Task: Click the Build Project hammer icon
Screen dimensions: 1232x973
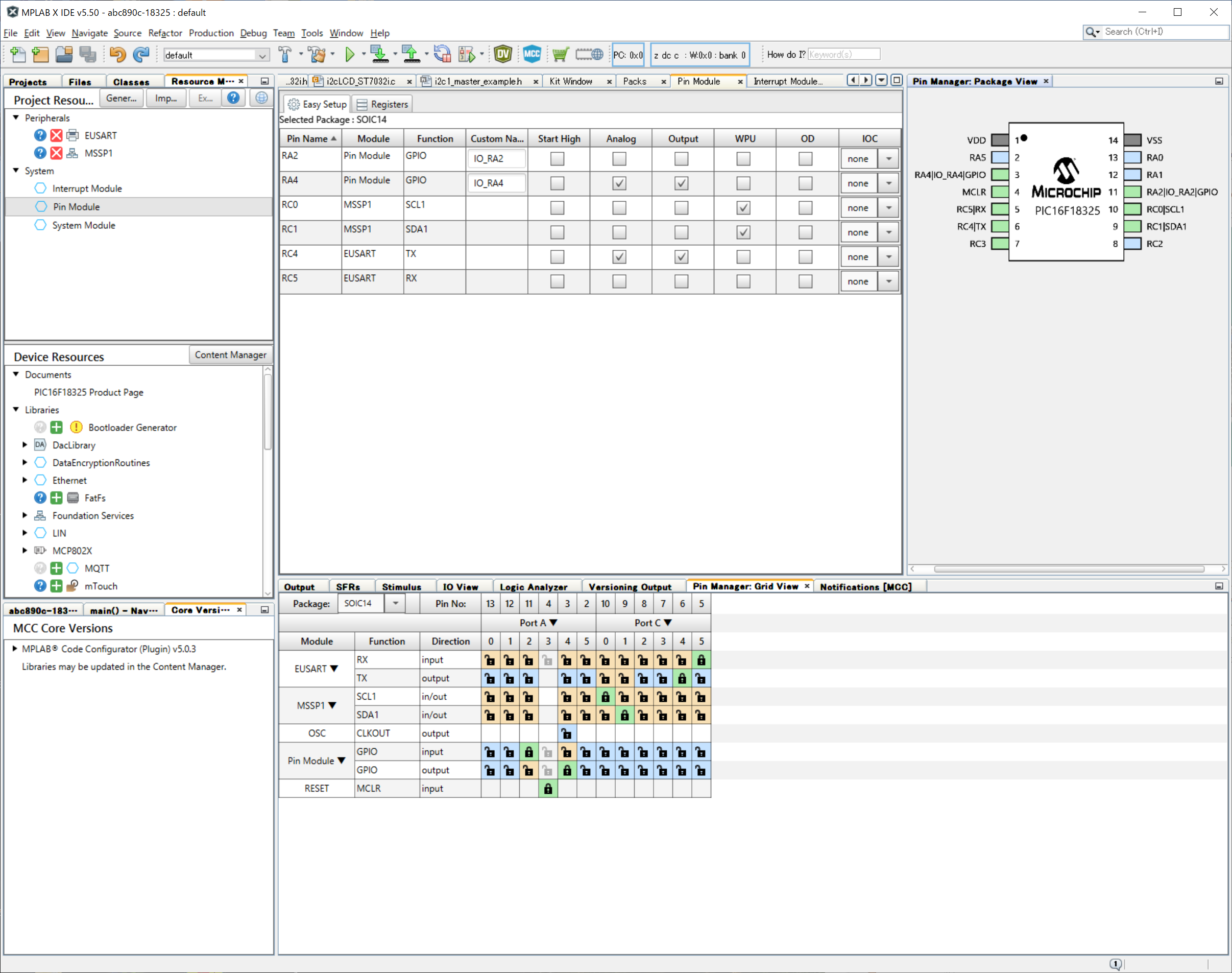Action: tap(285, 55)
